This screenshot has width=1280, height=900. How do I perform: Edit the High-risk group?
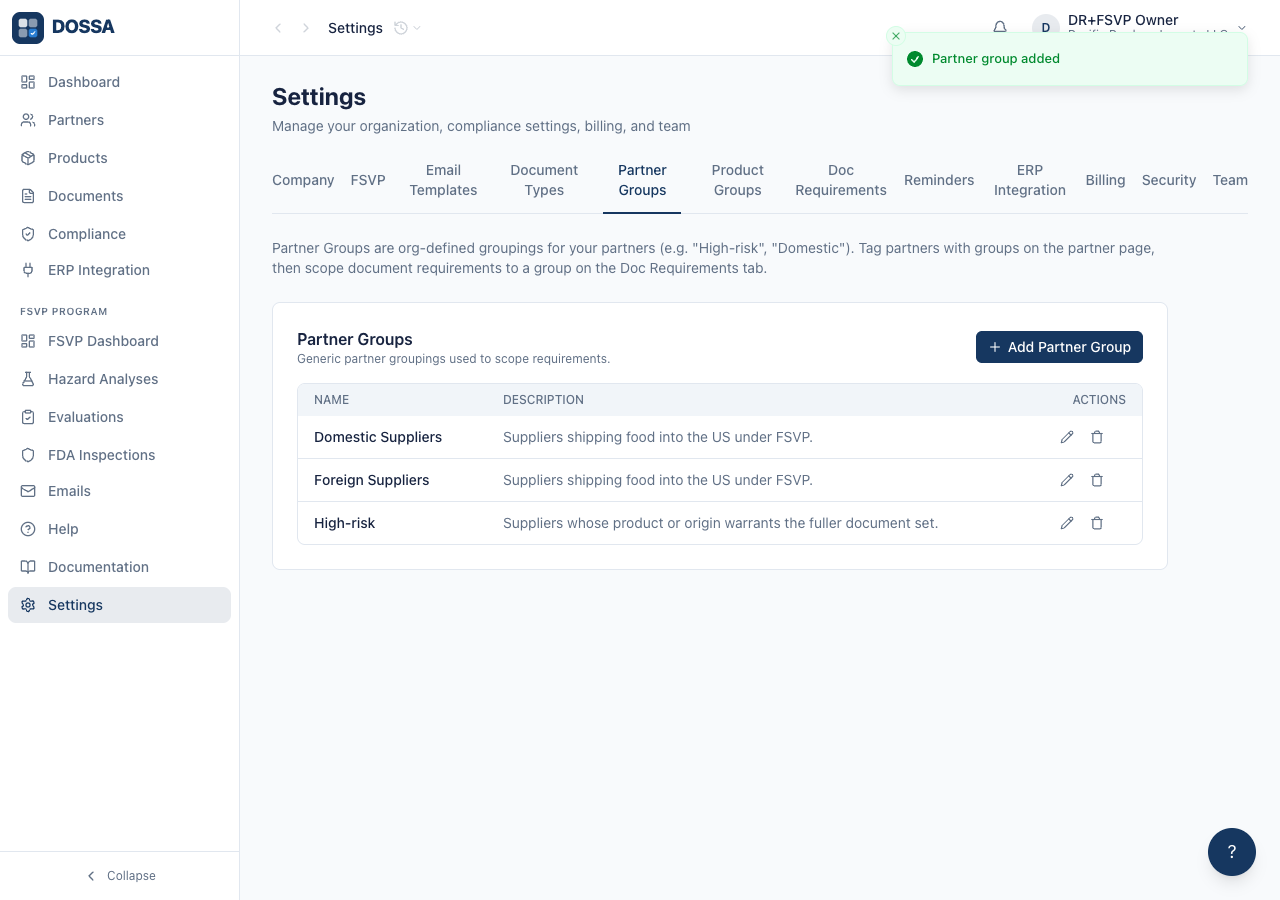point(1067,523)
